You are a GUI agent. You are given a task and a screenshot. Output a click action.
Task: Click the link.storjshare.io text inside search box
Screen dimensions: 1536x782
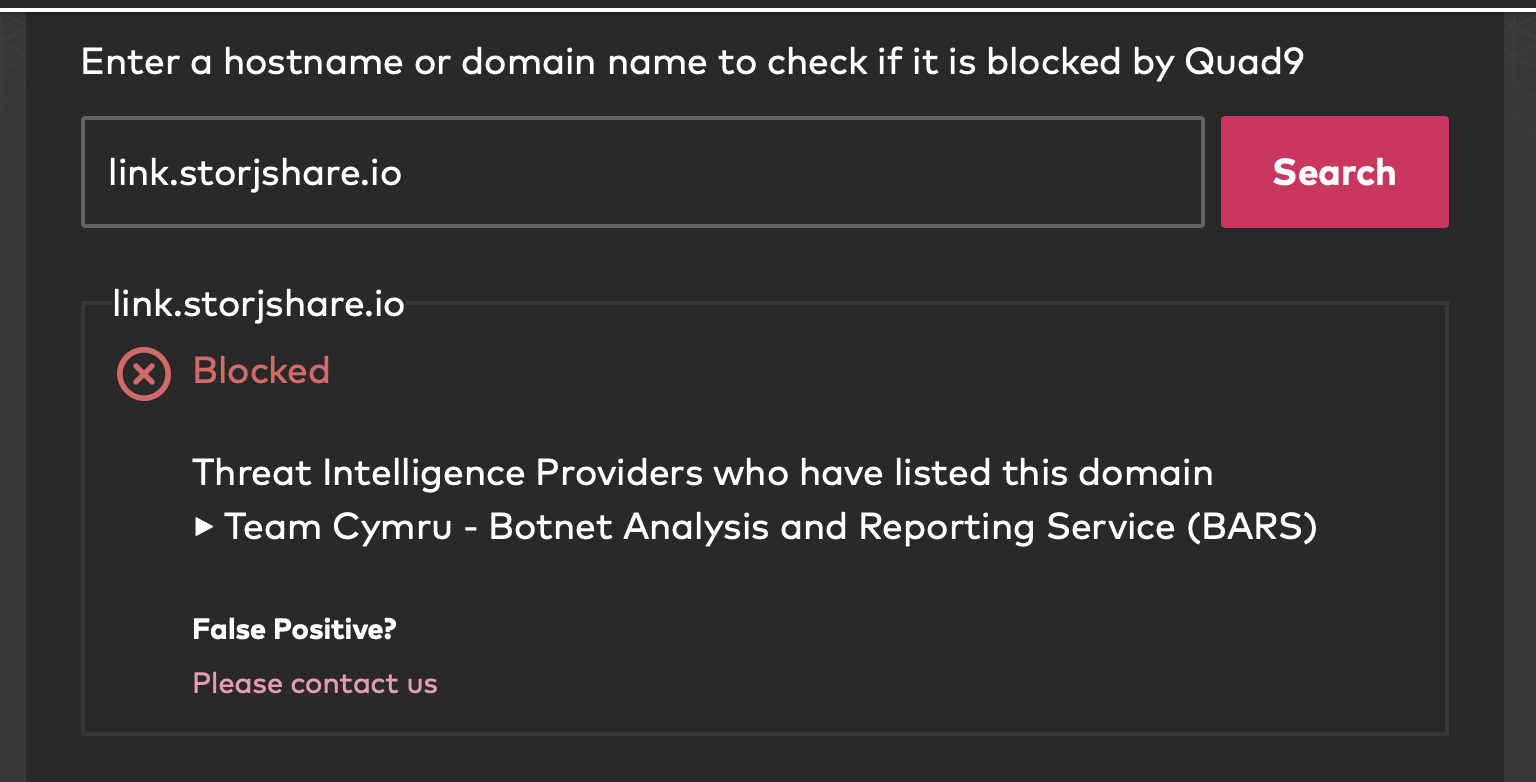click(x=255, y=173)
